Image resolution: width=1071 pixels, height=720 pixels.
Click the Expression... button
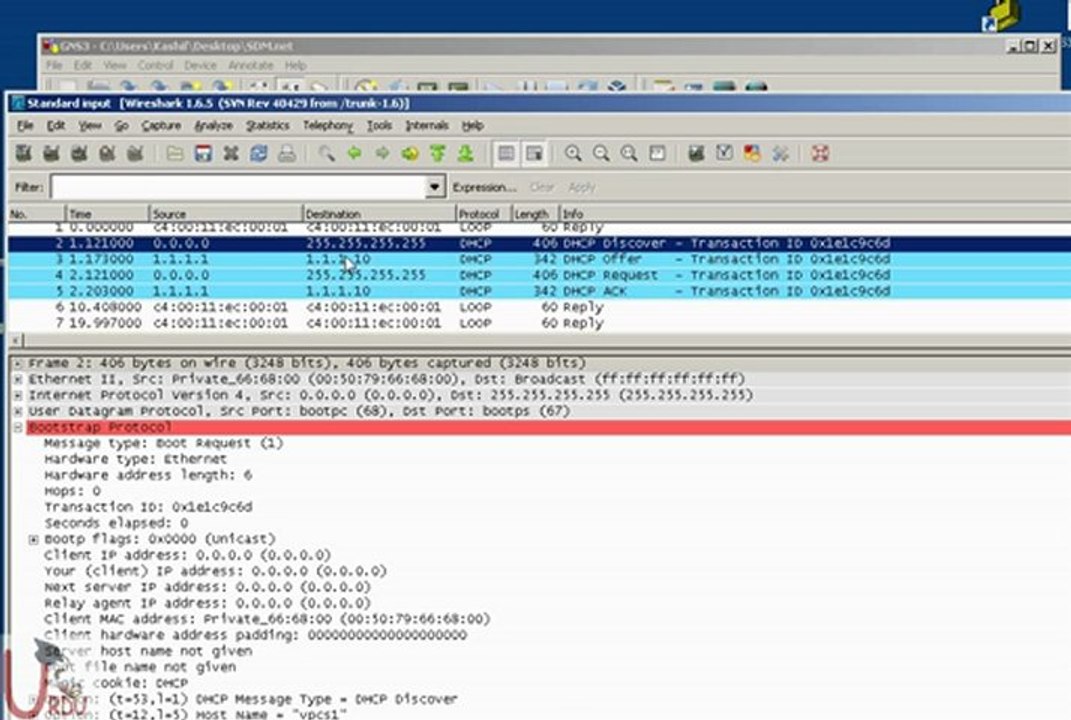click(x=484, y=187)
